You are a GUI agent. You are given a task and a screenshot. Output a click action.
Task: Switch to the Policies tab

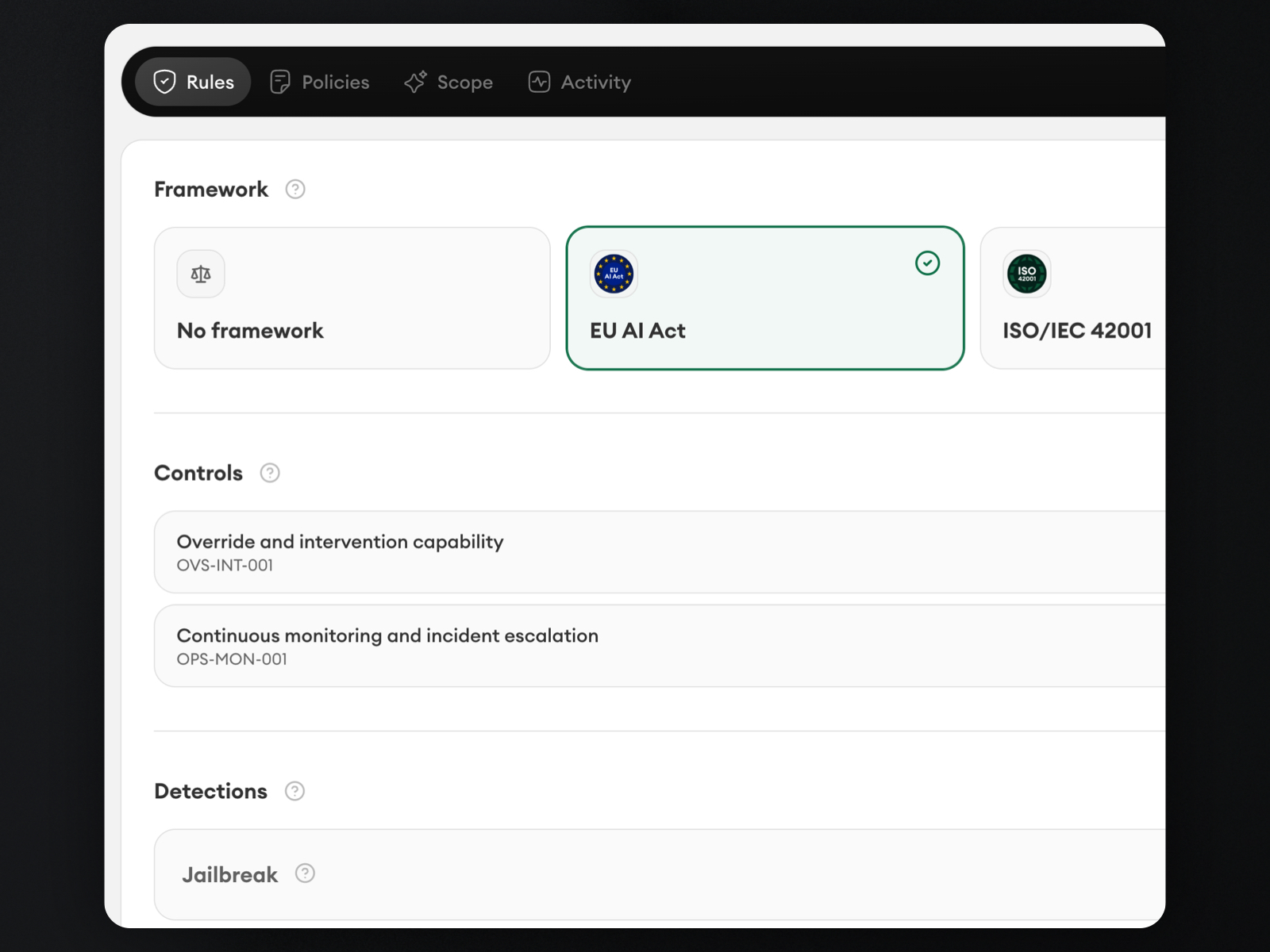(x=320, y=82)
